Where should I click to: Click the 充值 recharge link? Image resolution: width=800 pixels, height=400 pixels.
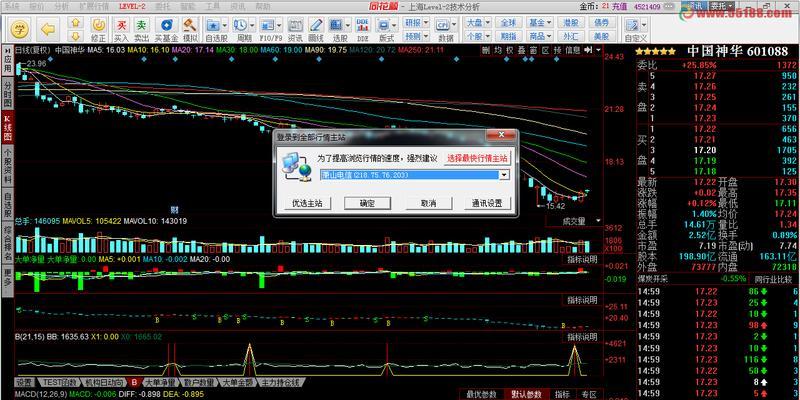(x=620, y=7)
